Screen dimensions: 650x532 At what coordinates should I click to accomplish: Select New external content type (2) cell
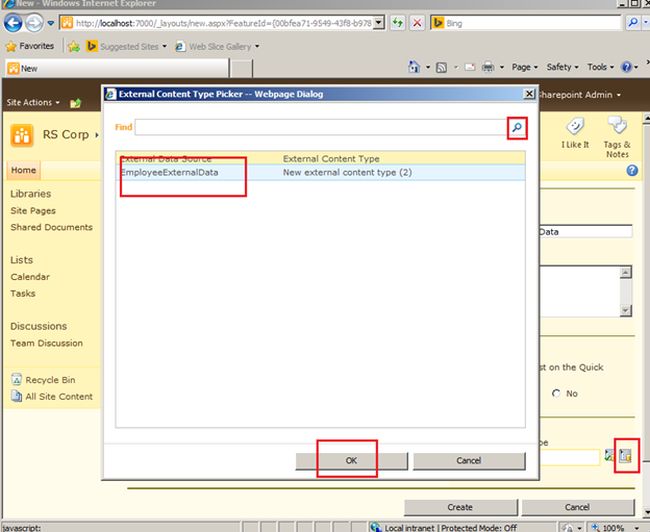coord(347,172)
